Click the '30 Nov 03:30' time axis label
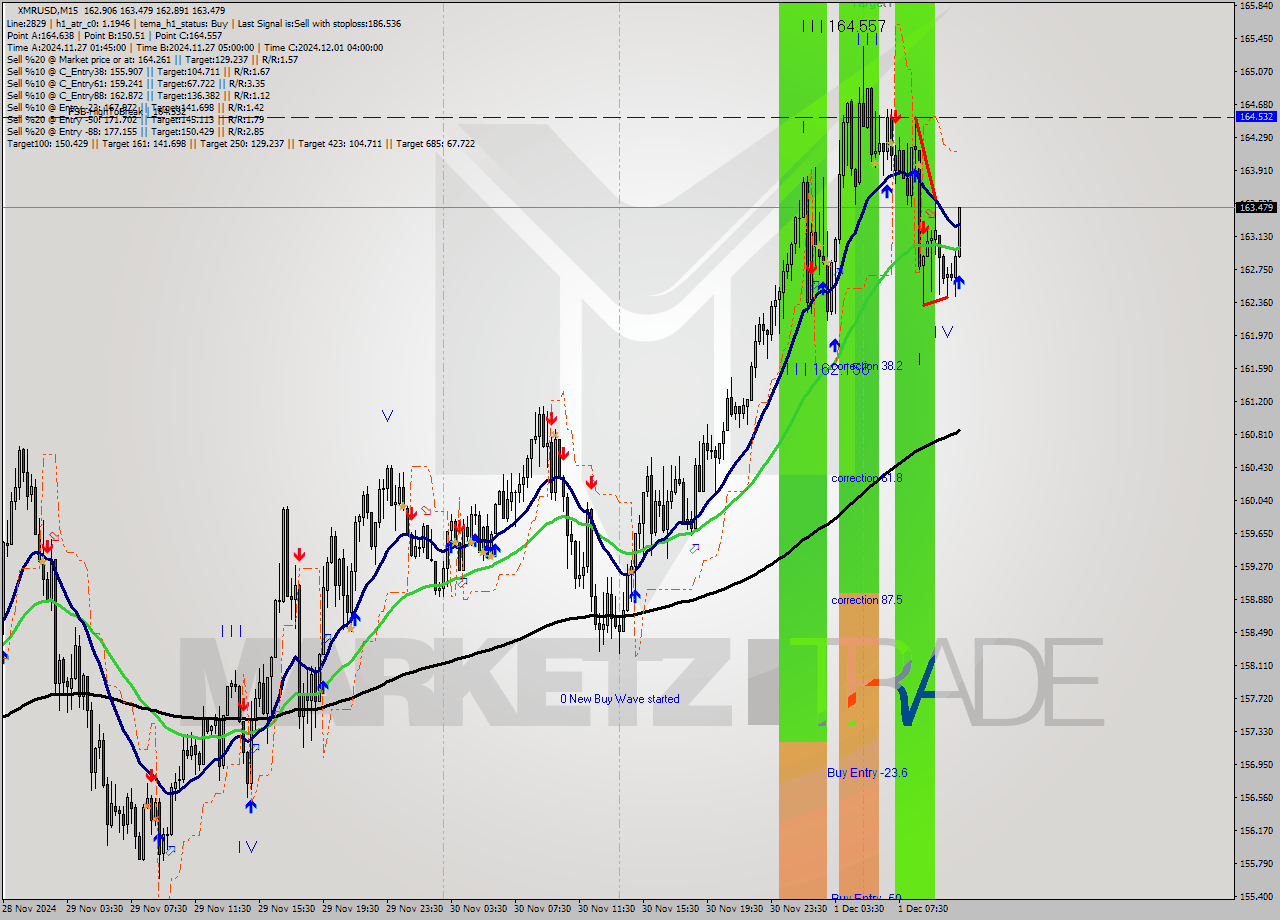1280x920 pixels. tap(479, 909)
